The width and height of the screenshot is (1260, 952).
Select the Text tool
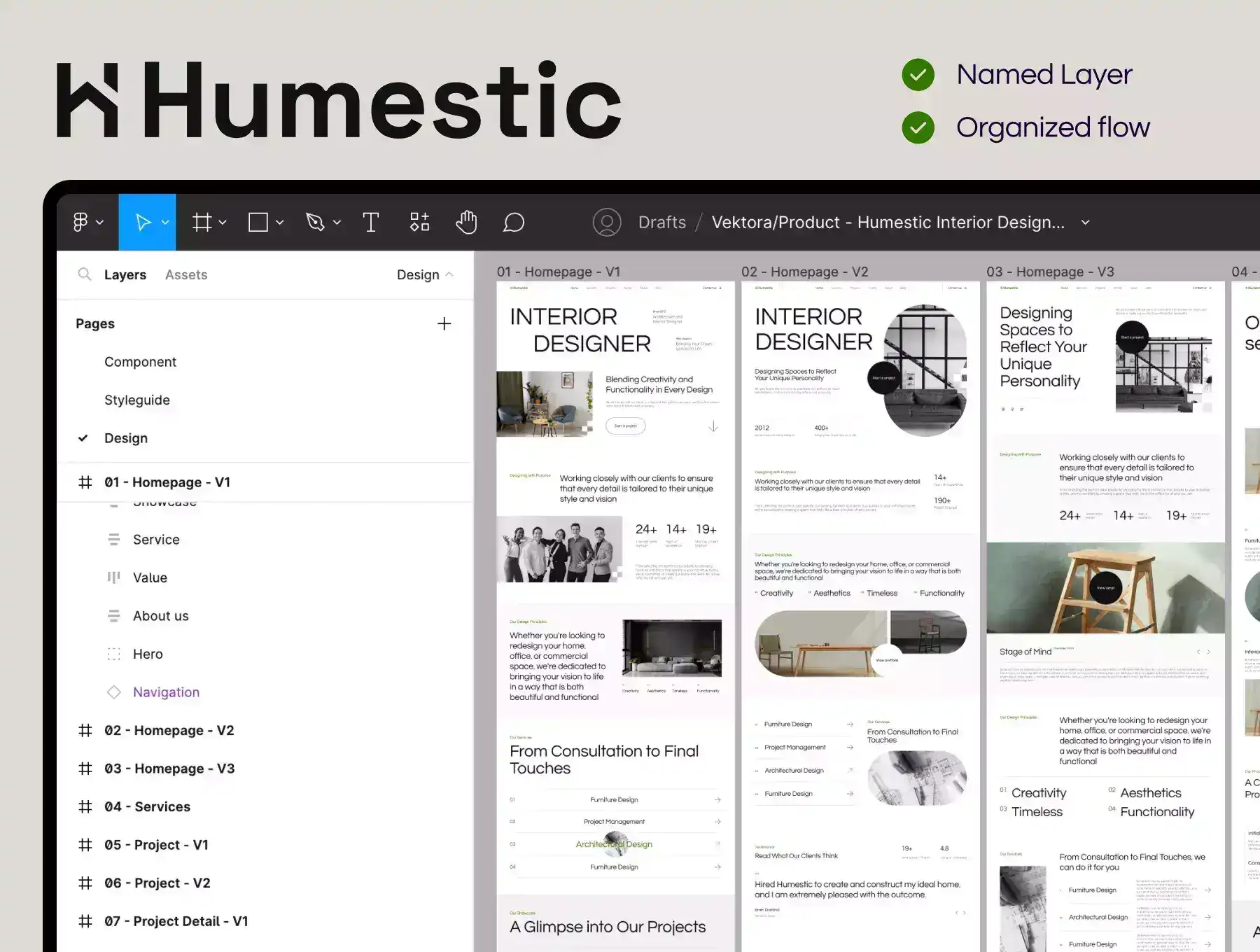[371, 223]
